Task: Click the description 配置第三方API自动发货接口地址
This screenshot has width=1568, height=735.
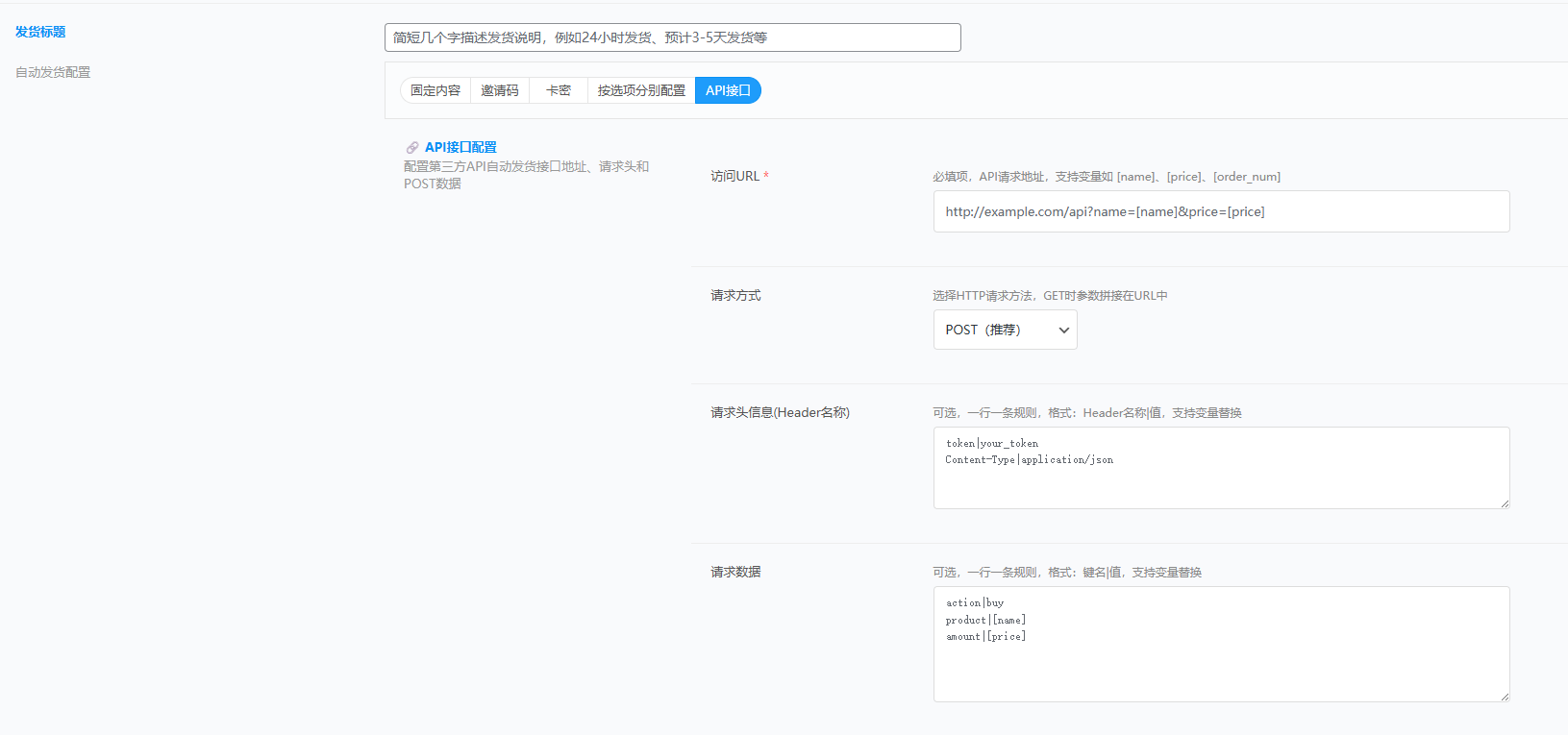Action: click(526, 175)
